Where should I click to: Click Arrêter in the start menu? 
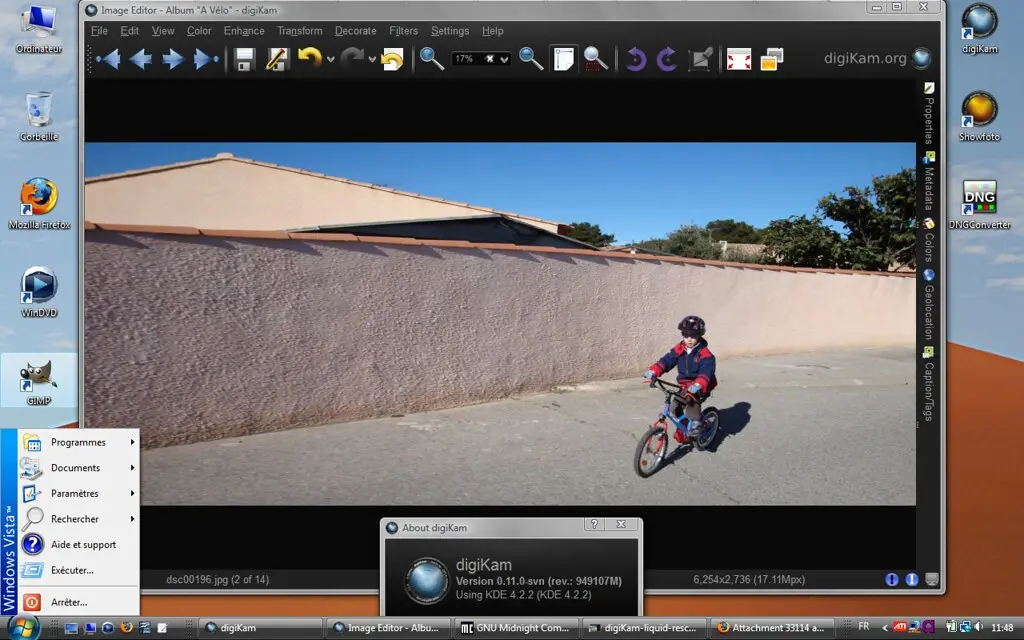pyautogui.click(x=69, y=602)
